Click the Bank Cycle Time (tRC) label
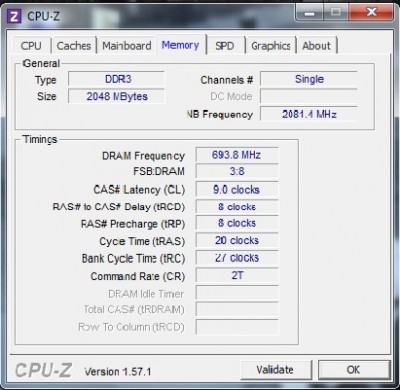Screen dimensions: 400x390 pyautogui.click(x=133, y=259)
